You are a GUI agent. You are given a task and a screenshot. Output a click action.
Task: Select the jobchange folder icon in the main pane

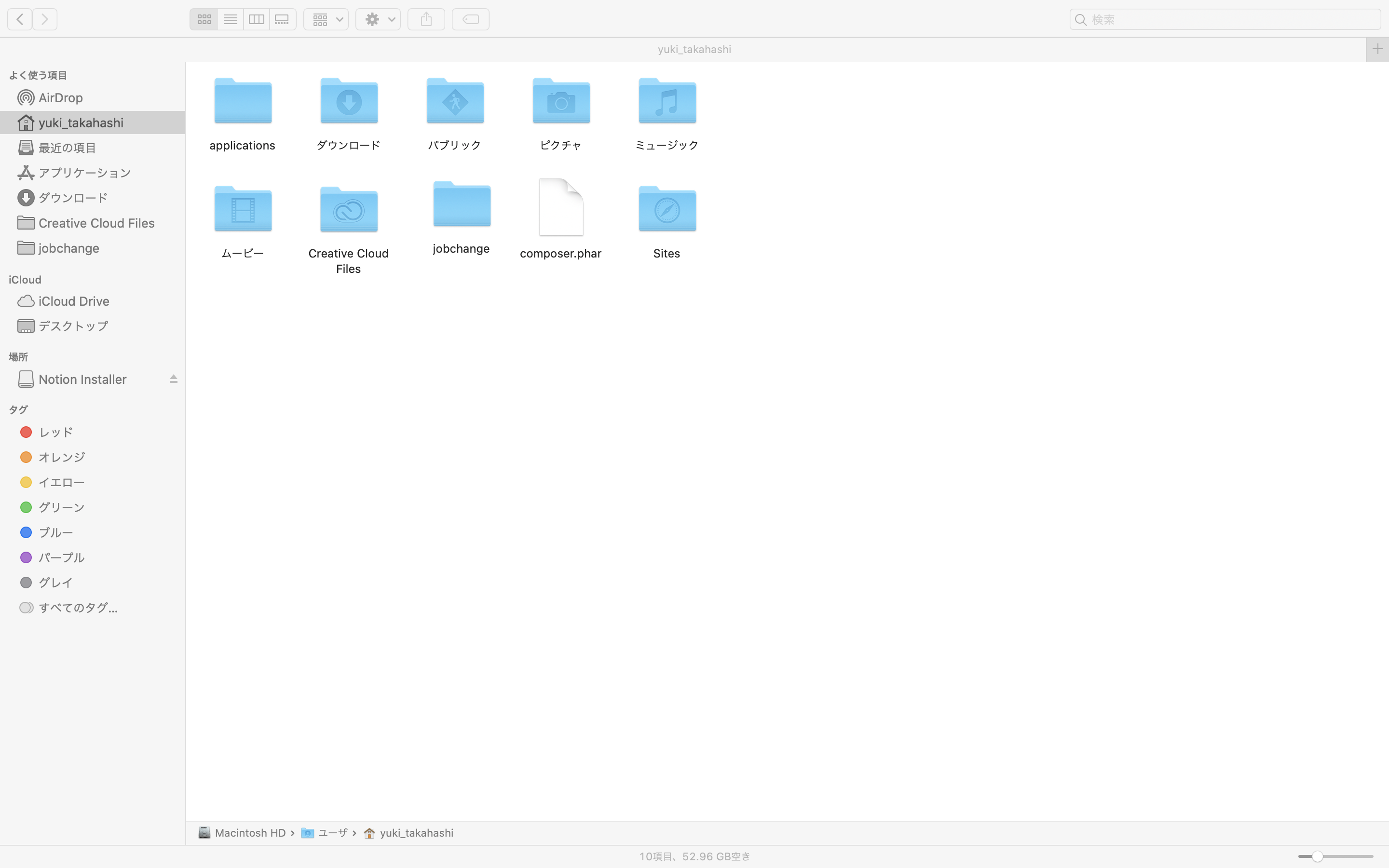[x=462, y=204]
